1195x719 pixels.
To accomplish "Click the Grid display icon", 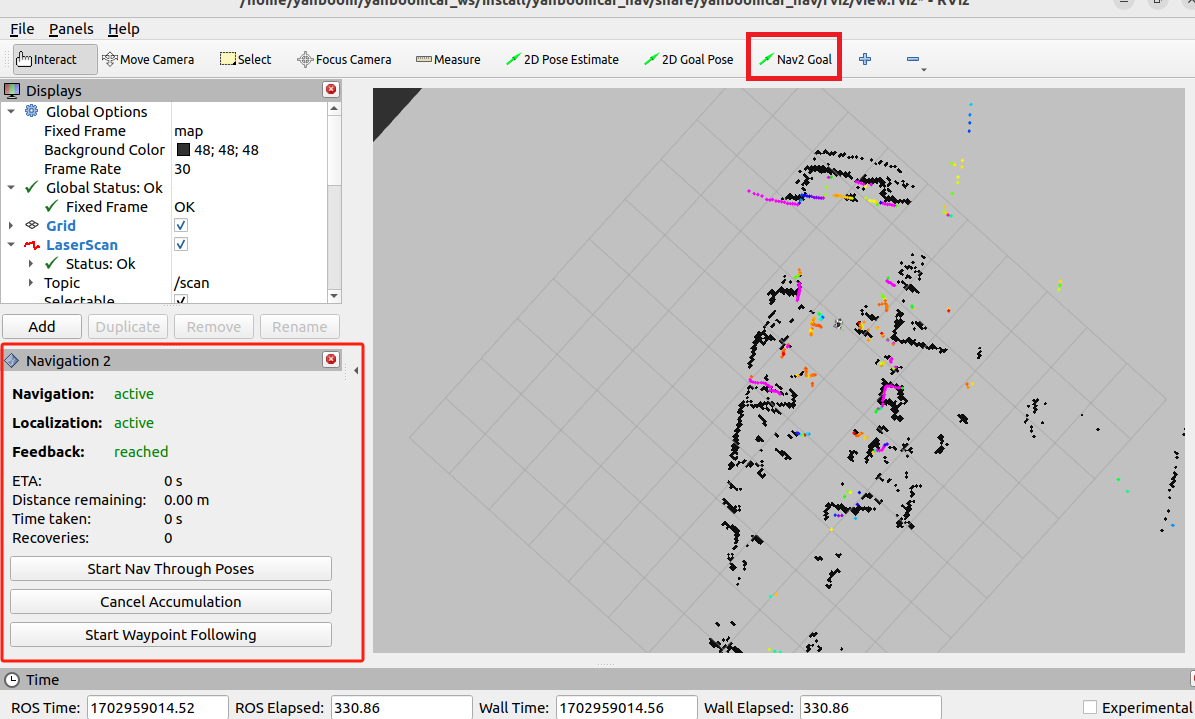I will tap(32, 225).
